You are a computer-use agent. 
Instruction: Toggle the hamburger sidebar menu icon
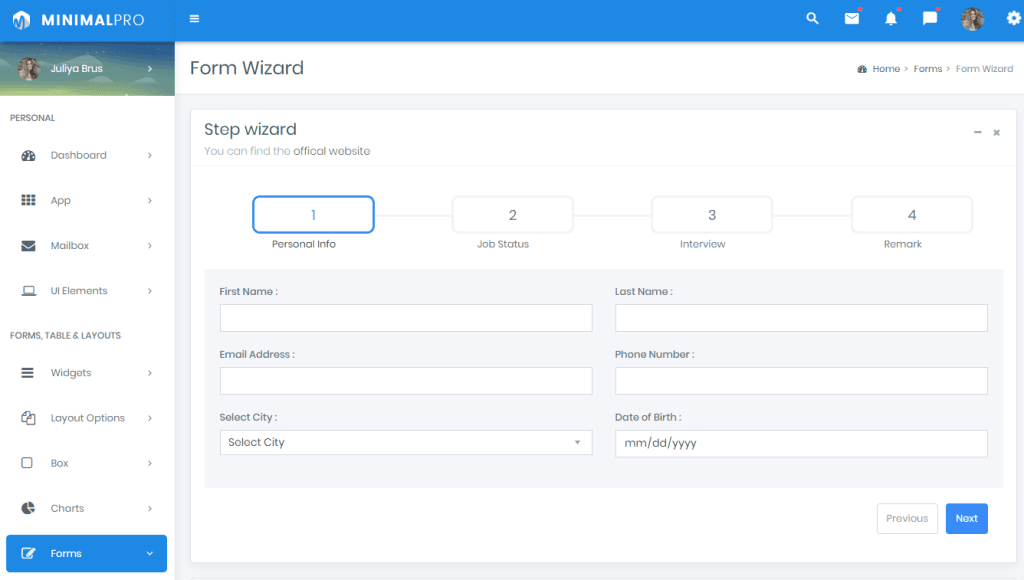click(194, 19)
